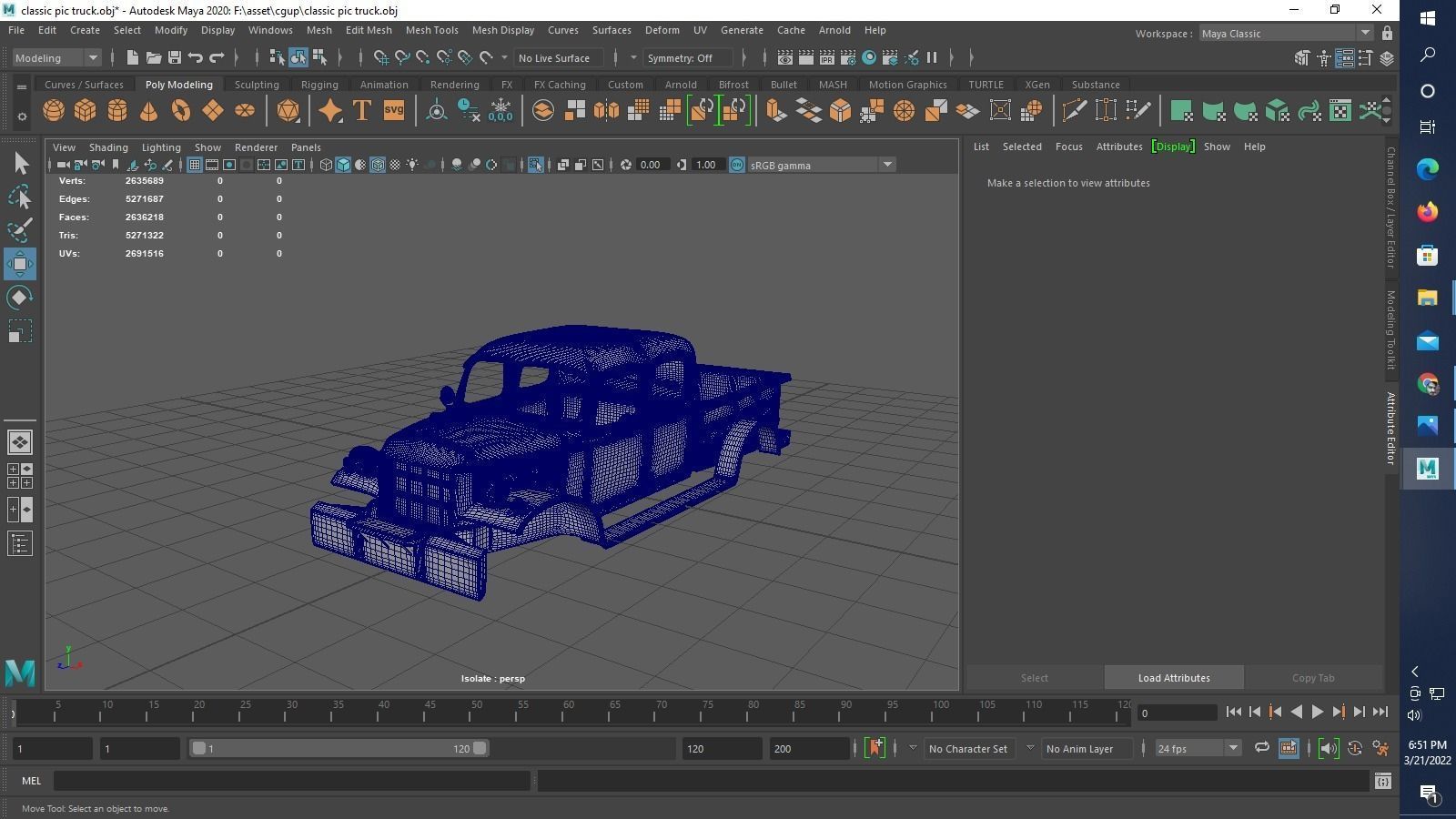1456x819 pixels.
Task: Create a polygon disc from the shelf
Action: coord(245,111)
